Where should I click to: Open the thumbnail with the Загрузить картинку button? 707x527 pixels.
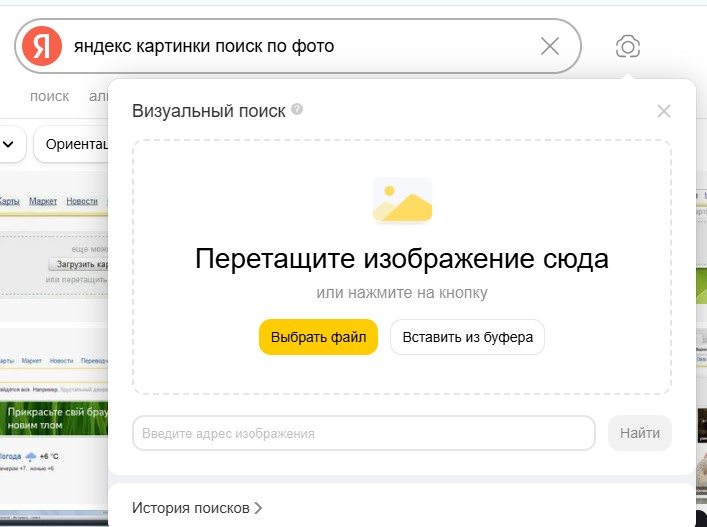click(54, 247)
